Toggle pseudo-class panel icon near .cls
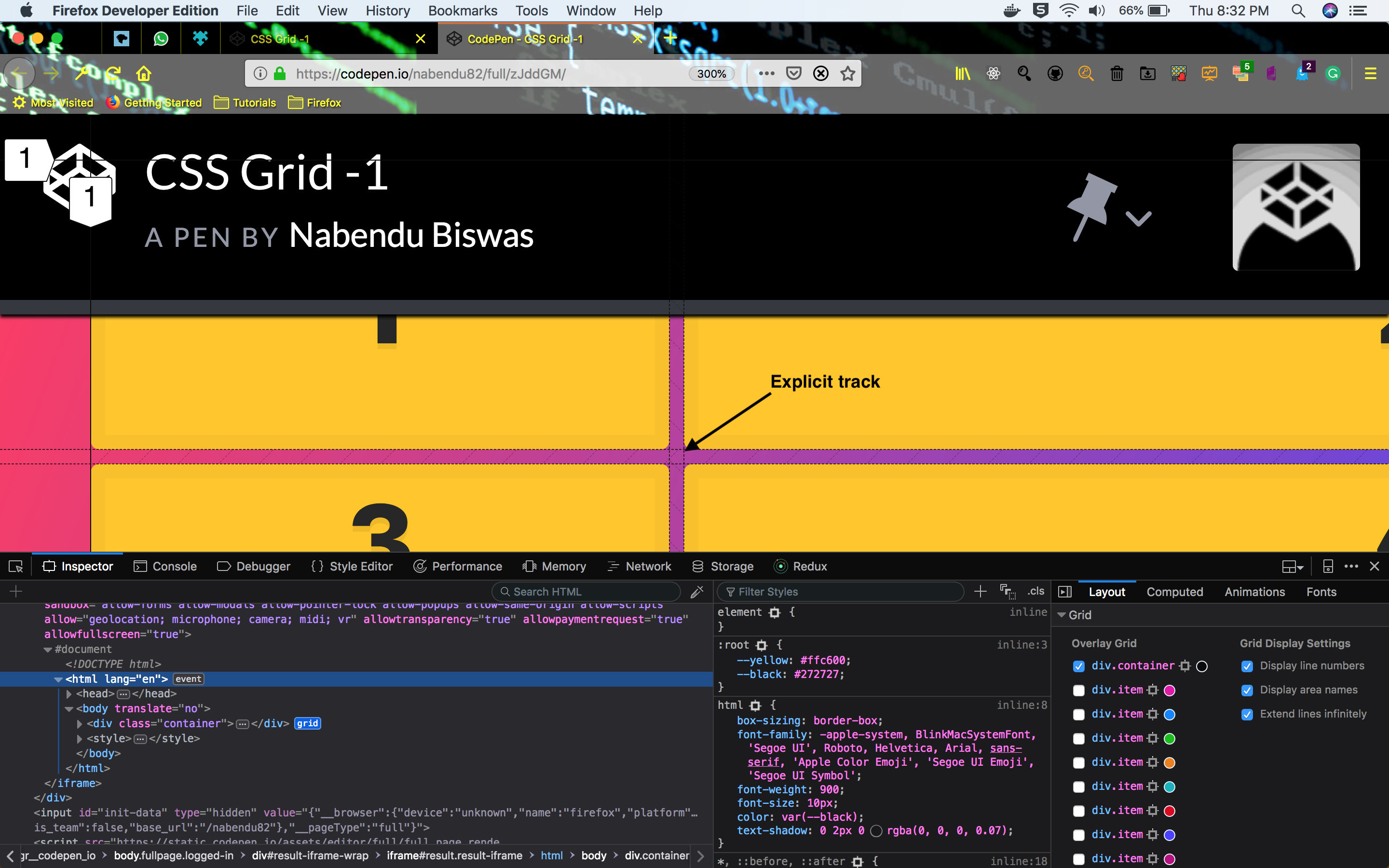The width and height of the screenshot is (1389, 868). tap(1008, 591)
